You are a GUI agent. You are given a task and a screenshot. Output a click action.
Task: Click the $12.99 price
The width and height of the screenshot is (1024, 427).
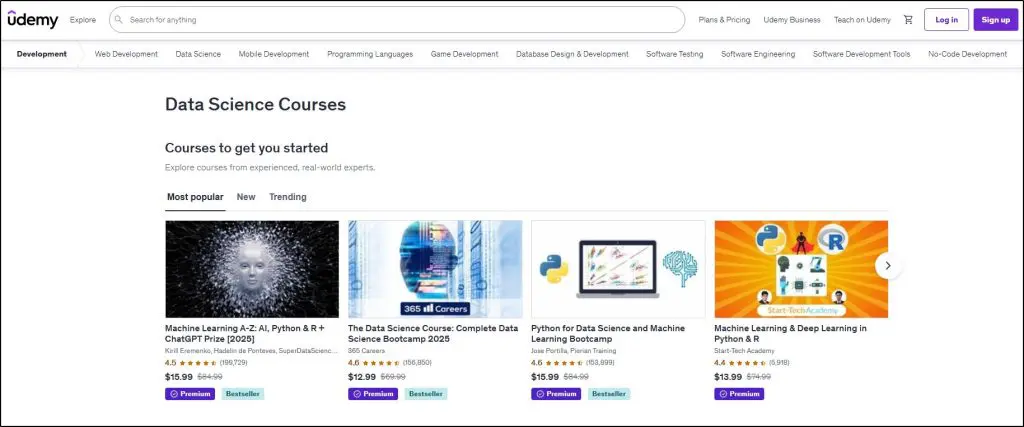(x=362, y=377)
